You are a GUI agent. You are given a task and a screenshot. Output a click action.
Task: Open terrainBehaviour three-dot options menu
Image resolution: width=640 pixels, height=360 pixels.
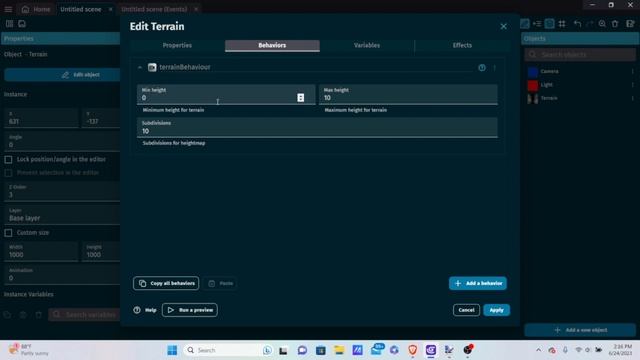coord(494,68)
